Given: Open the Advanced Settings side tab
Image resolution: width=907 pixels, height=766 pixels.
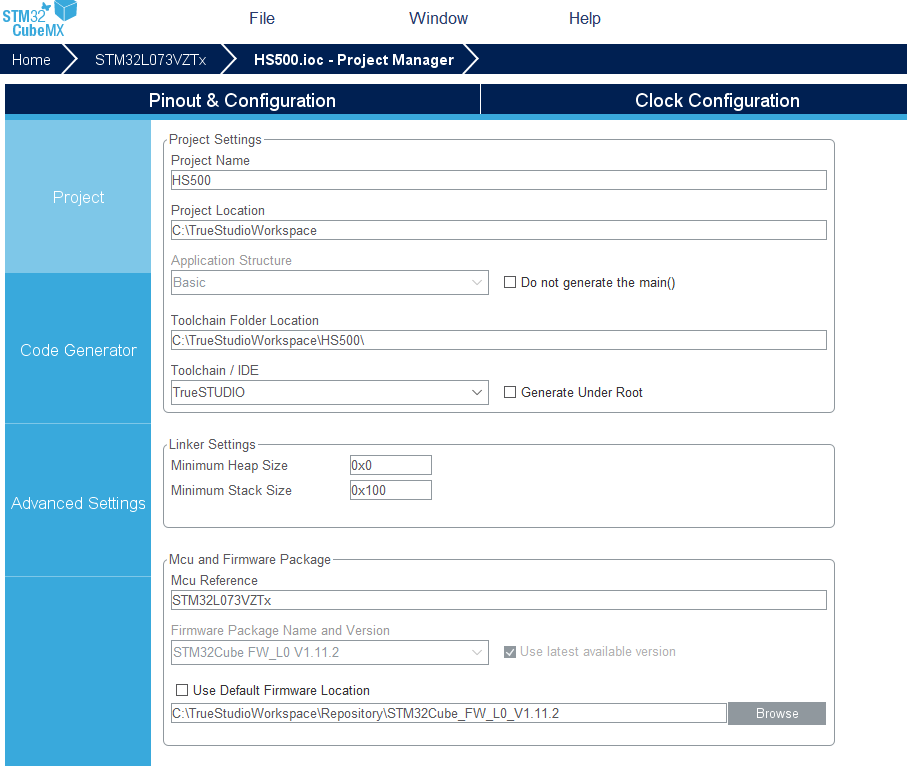Looking at the screenshot, I should point(78,503).
